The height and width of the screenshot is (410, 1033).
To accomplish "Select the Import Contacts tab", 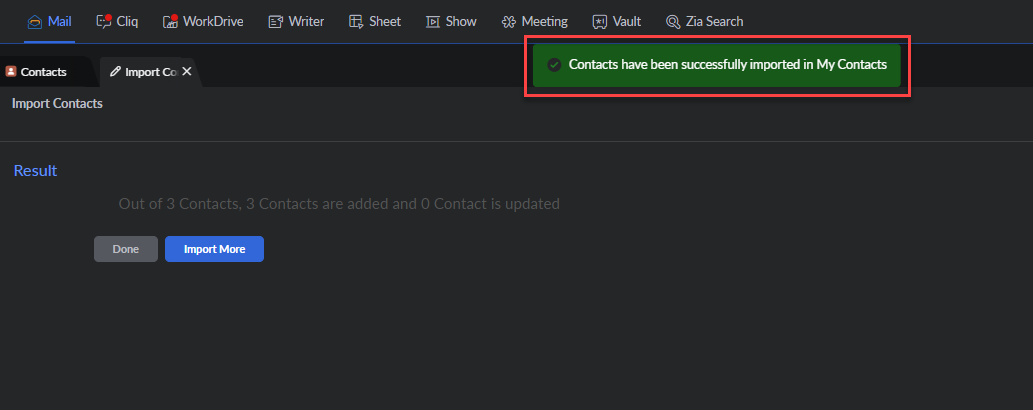I will coord(150,72).
